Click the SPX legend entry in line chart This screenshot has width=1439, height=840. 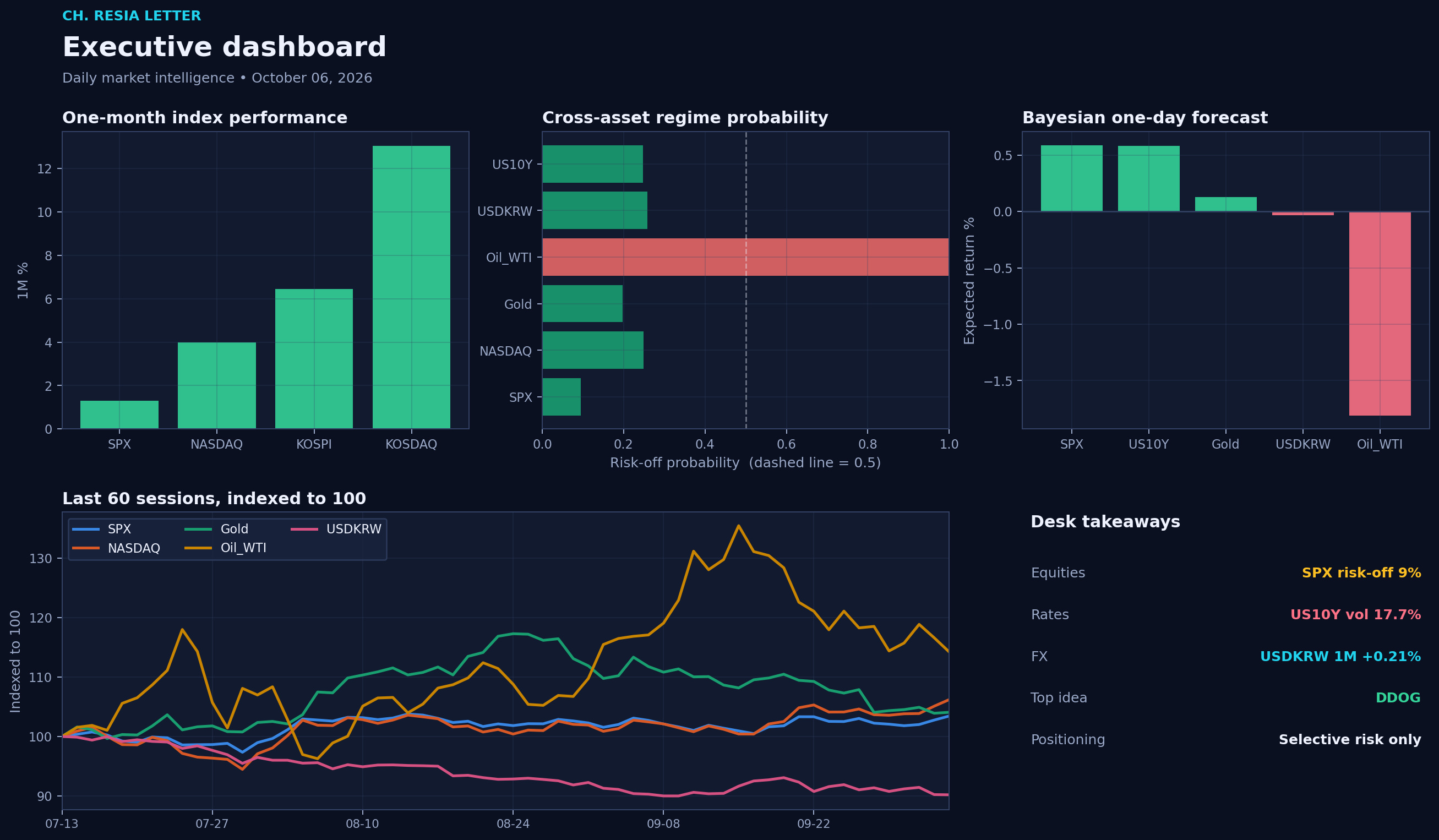point(102,530)
